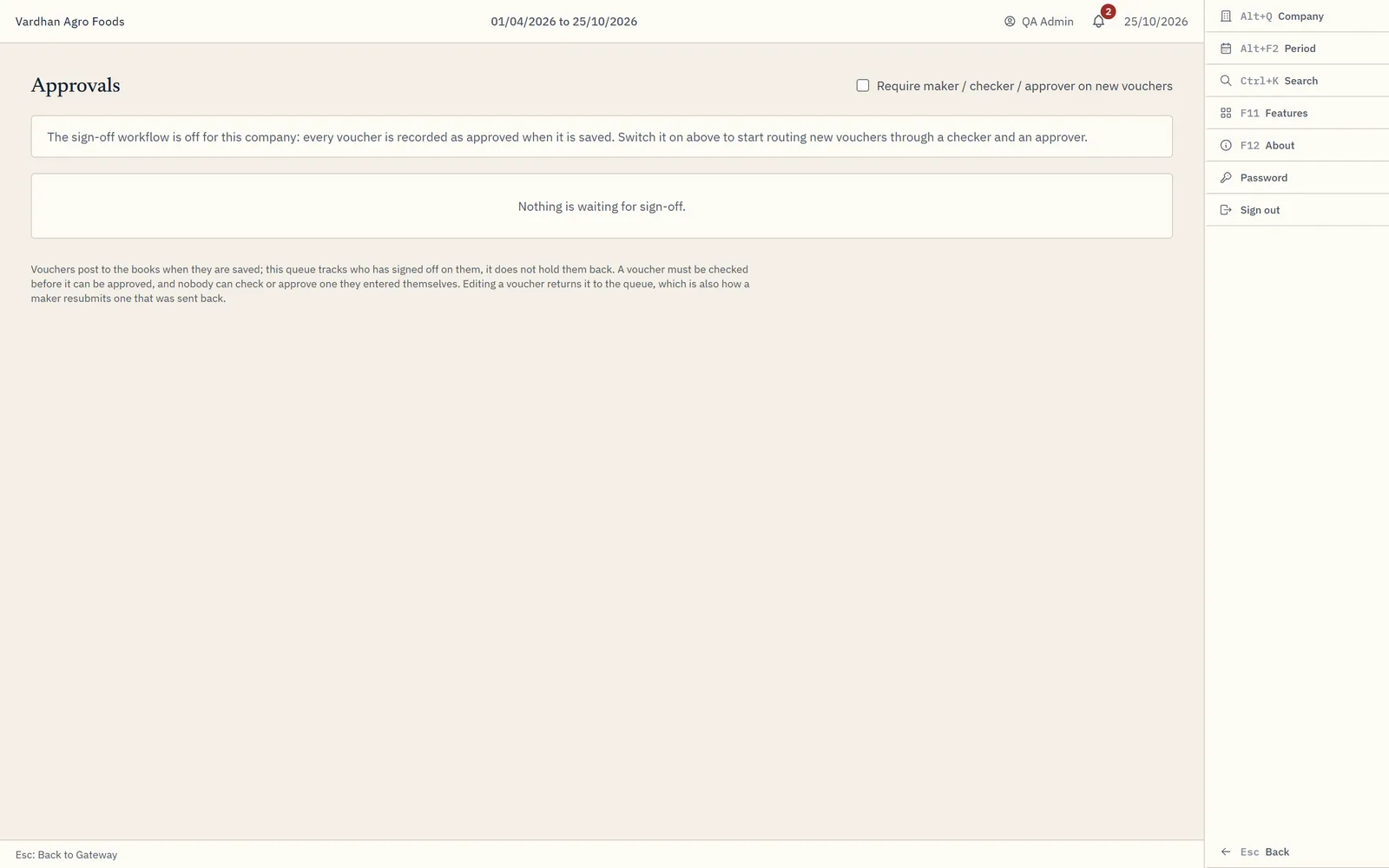Open Features label from the sidebar
Viewport: 1389px width, 868px height.
coord(1286,113)
